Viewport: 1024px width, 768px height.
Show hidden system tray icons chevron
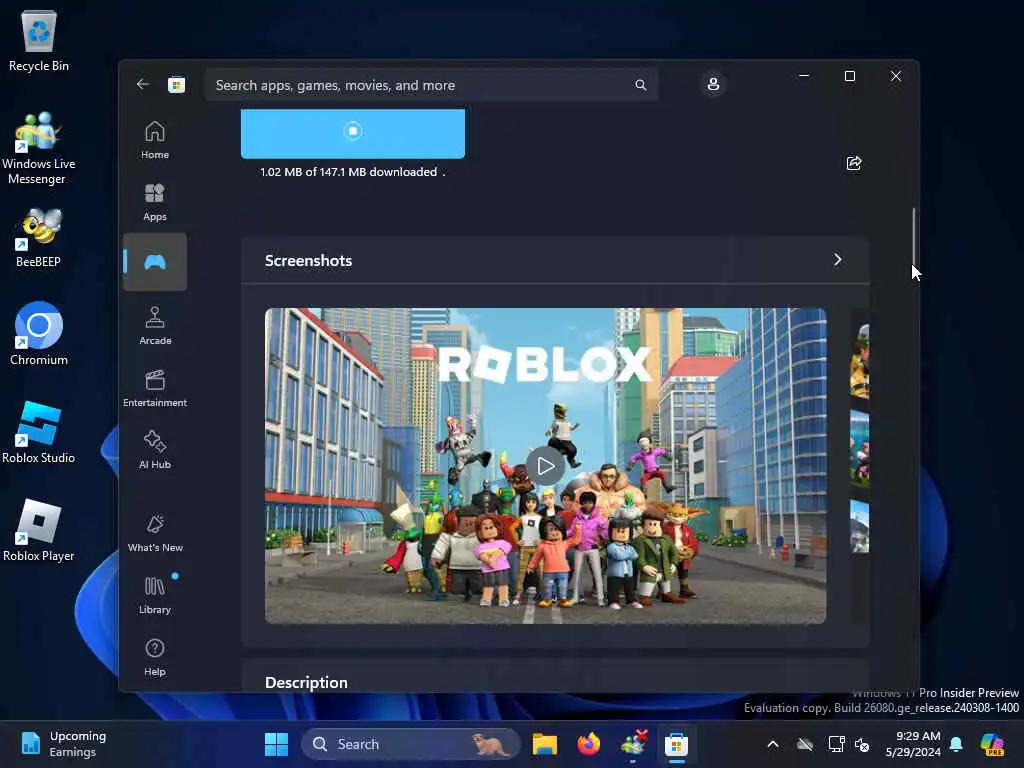(773, 744)
